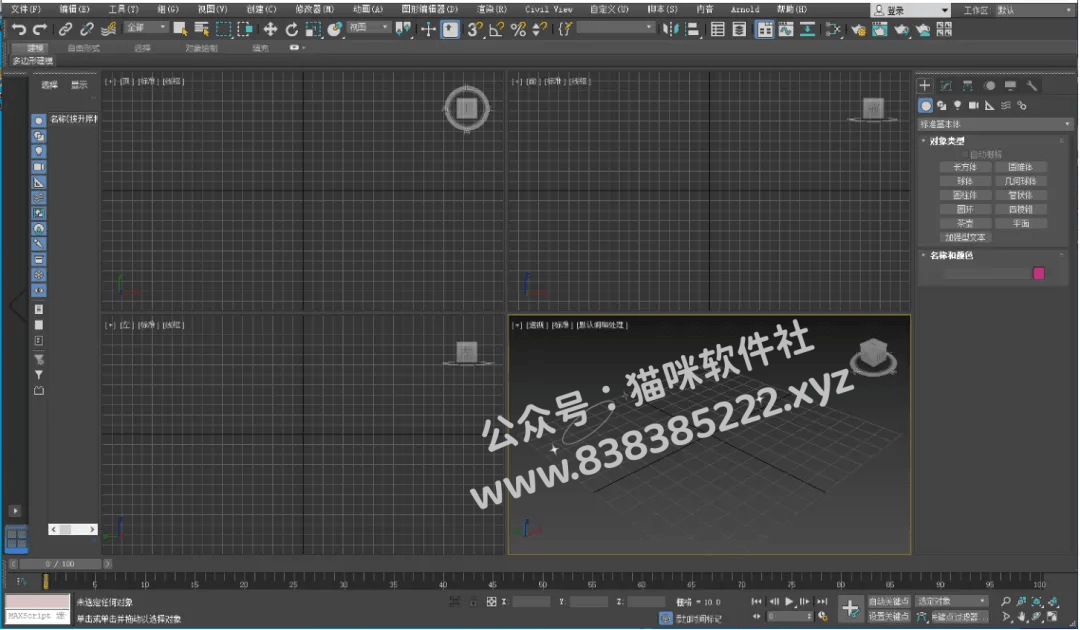Toggle the Scene Explorer icon

click(718, 29)
